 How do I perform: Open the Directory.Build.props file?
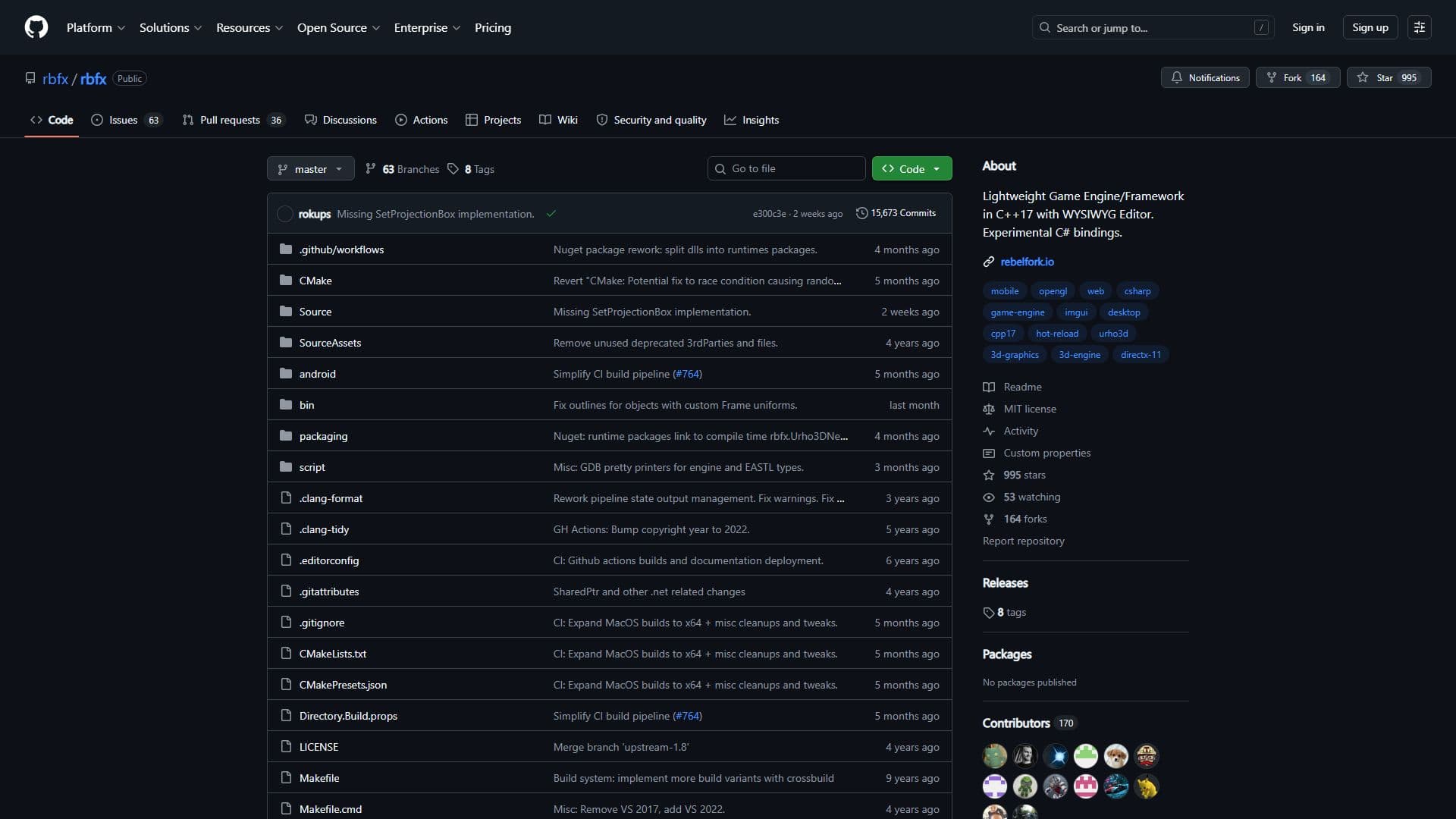click(348, 716)
